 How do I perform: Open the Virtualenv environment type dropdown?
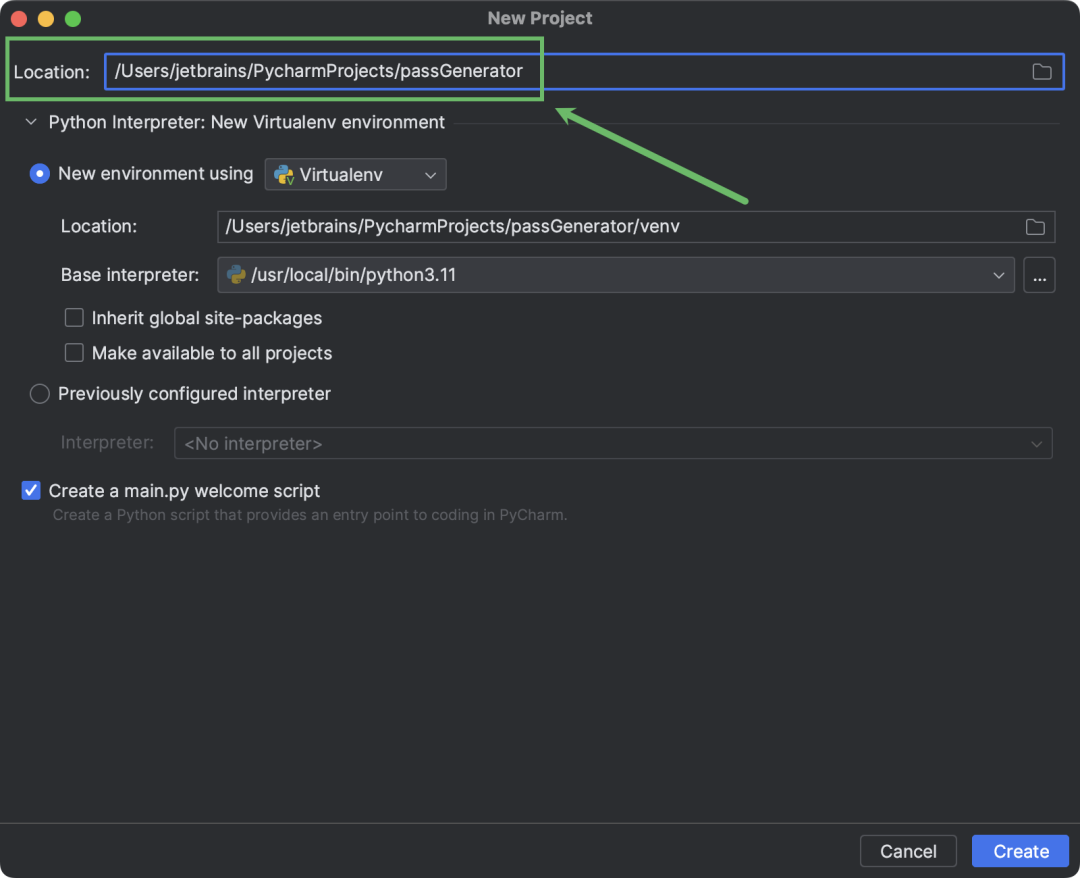click(355, 175)
